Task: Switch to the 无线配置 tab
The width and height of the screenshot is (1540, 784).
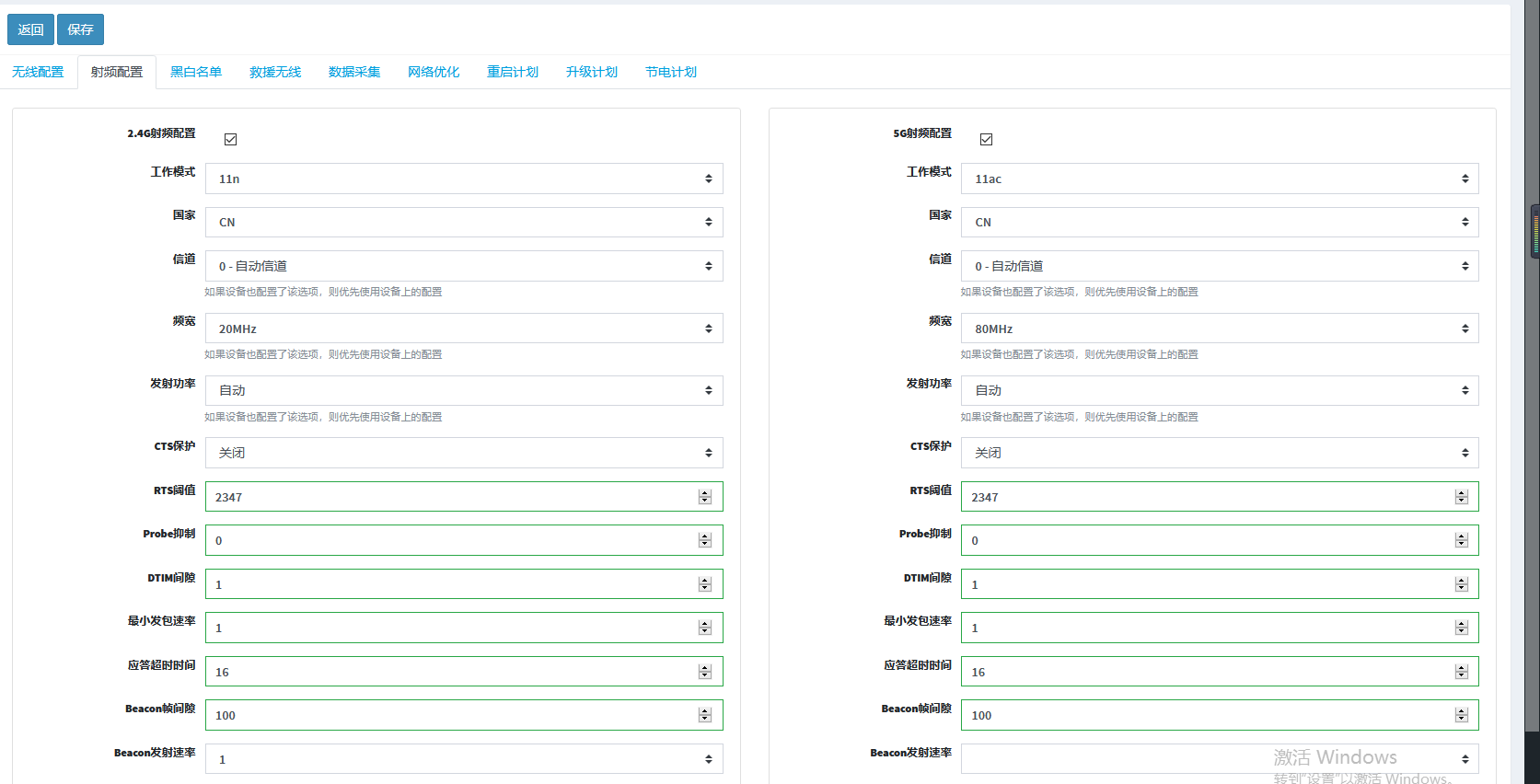Action: point(38,72)
